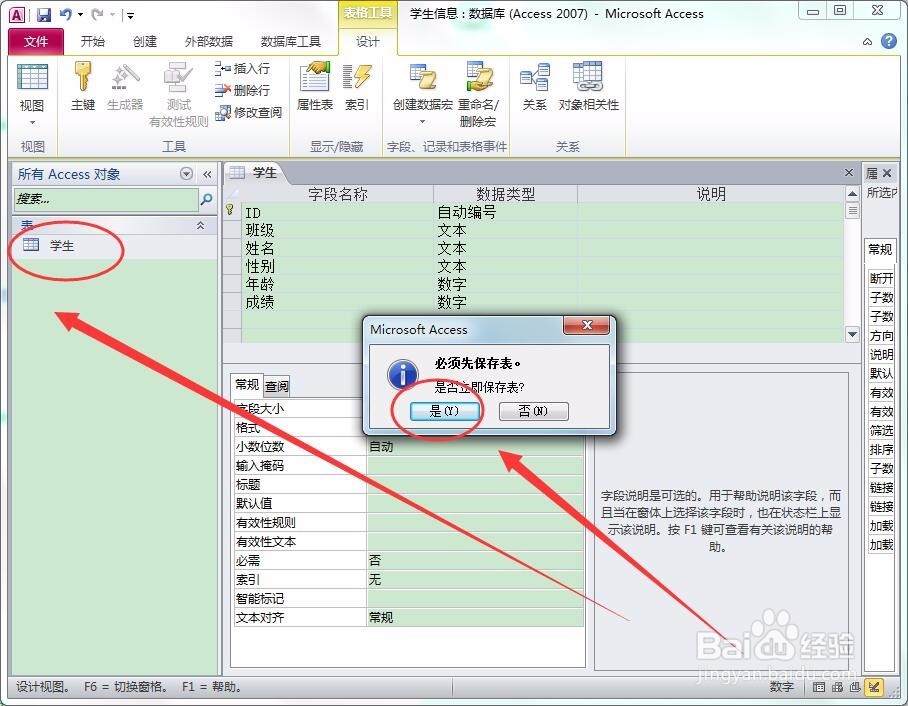Click Insert Rows (插入行)
908x706 pixels.
coord(242,68)
